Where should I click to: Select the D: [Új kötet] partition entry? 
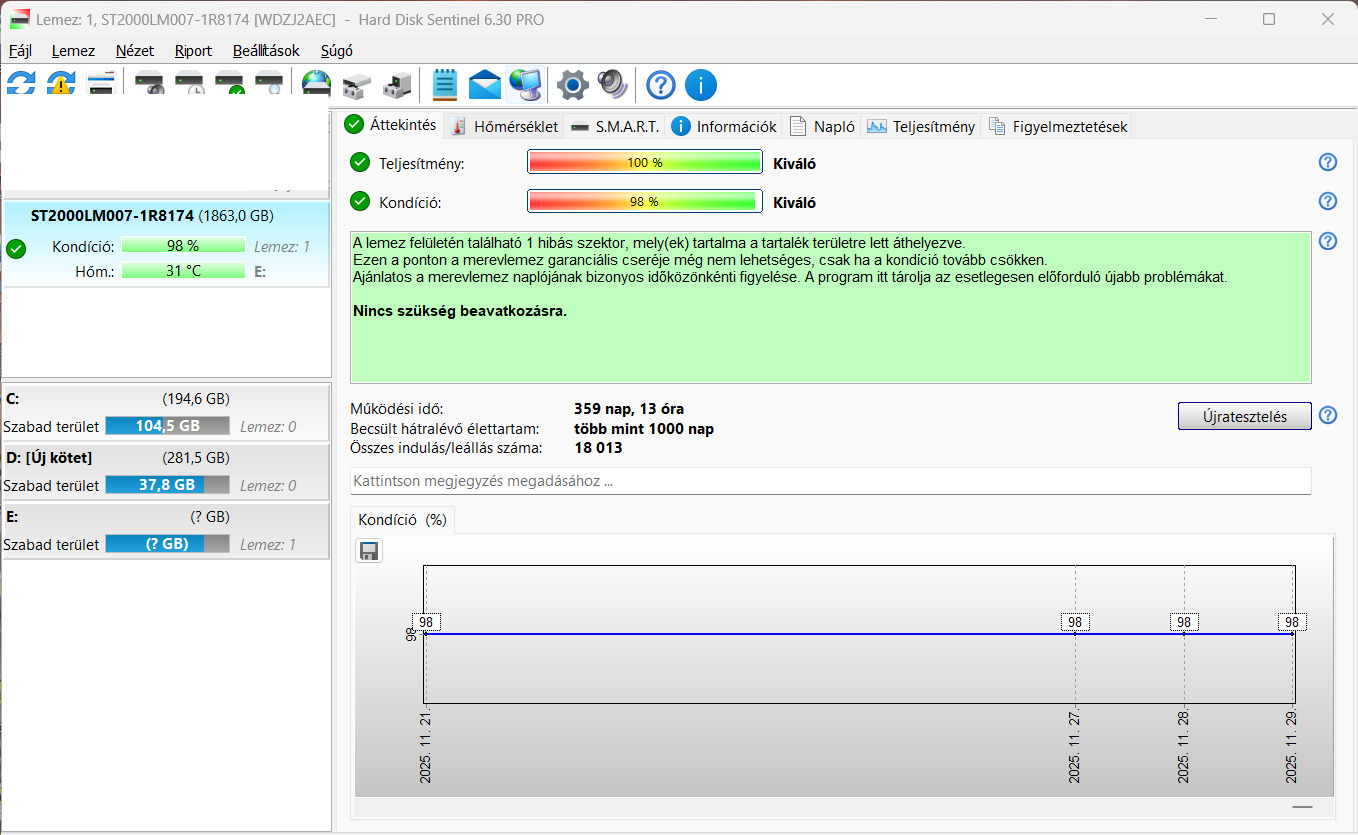[x=165, y=472]
